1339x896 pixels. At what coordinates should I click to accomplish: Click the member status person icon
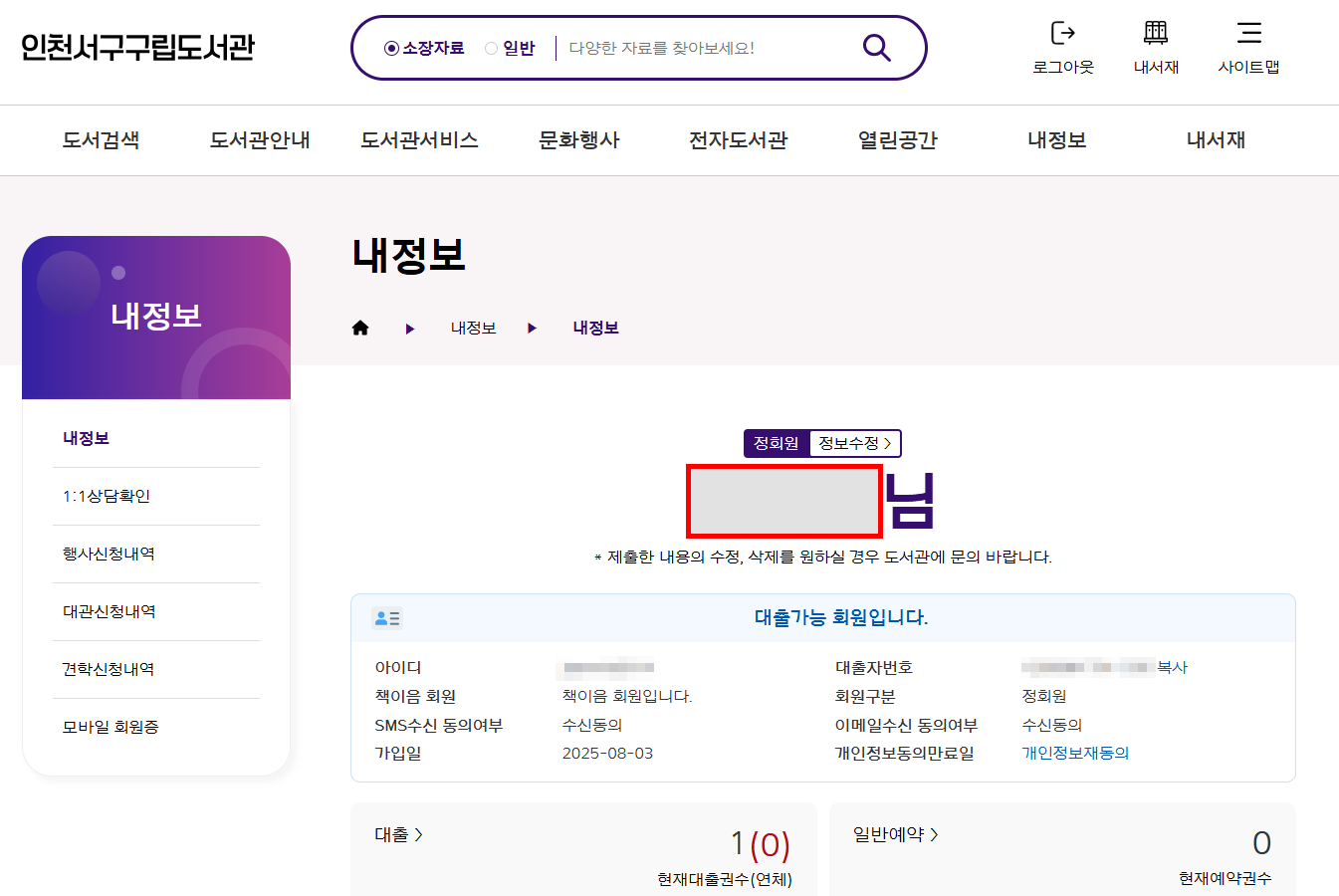(x=387, y=617)
